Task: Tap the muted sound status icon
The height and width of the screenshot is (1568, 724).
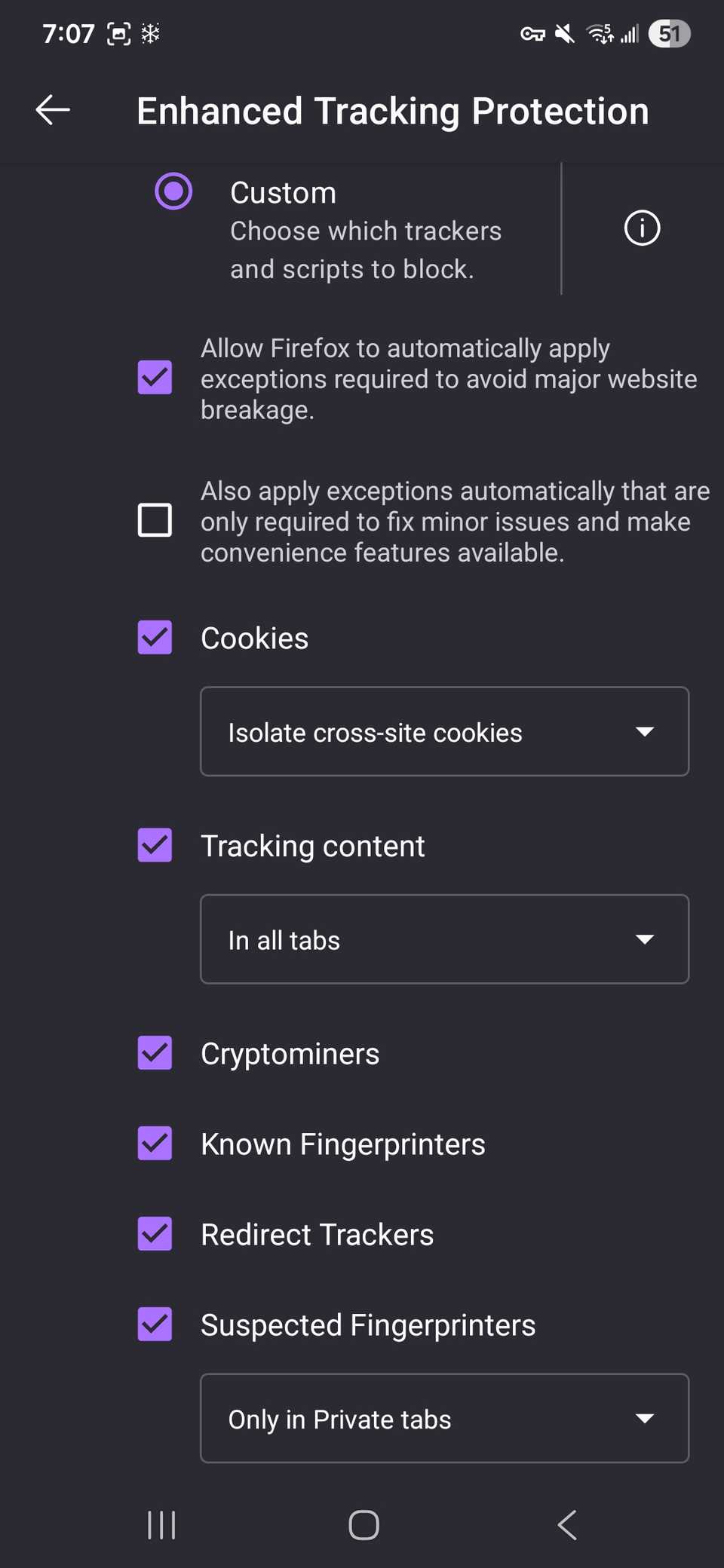Action: 565,34
